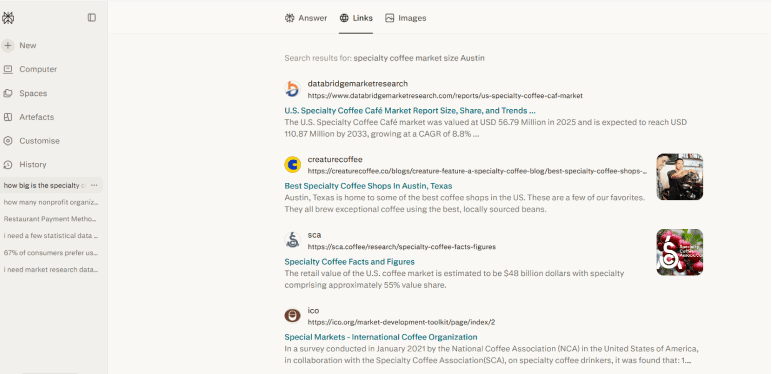Click the Customise icon
772x374 pixels.
coord(7,141)
